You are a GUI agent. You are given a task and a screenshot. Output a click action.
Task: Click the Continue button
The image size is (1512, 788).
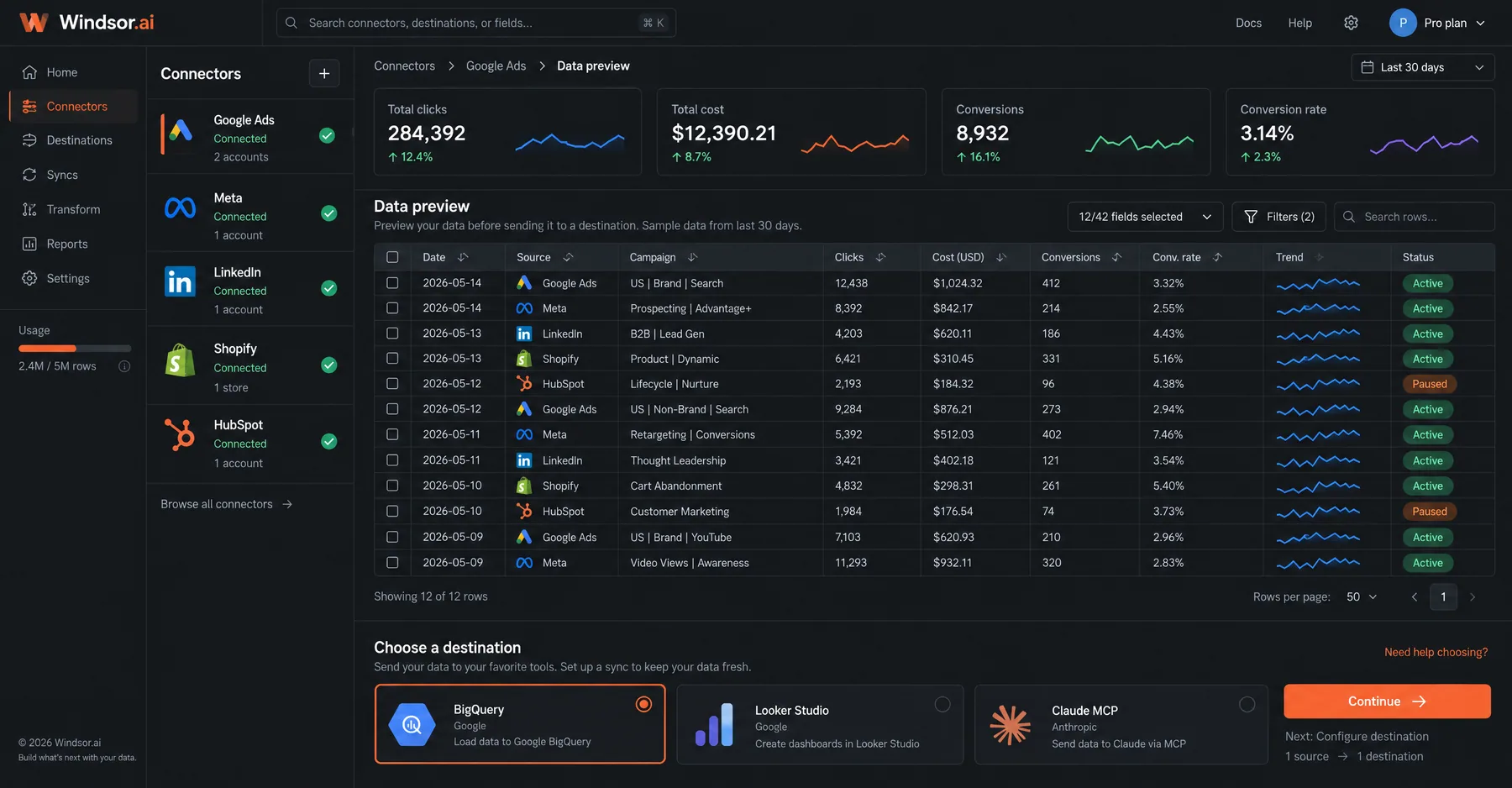pos(1387,701)
